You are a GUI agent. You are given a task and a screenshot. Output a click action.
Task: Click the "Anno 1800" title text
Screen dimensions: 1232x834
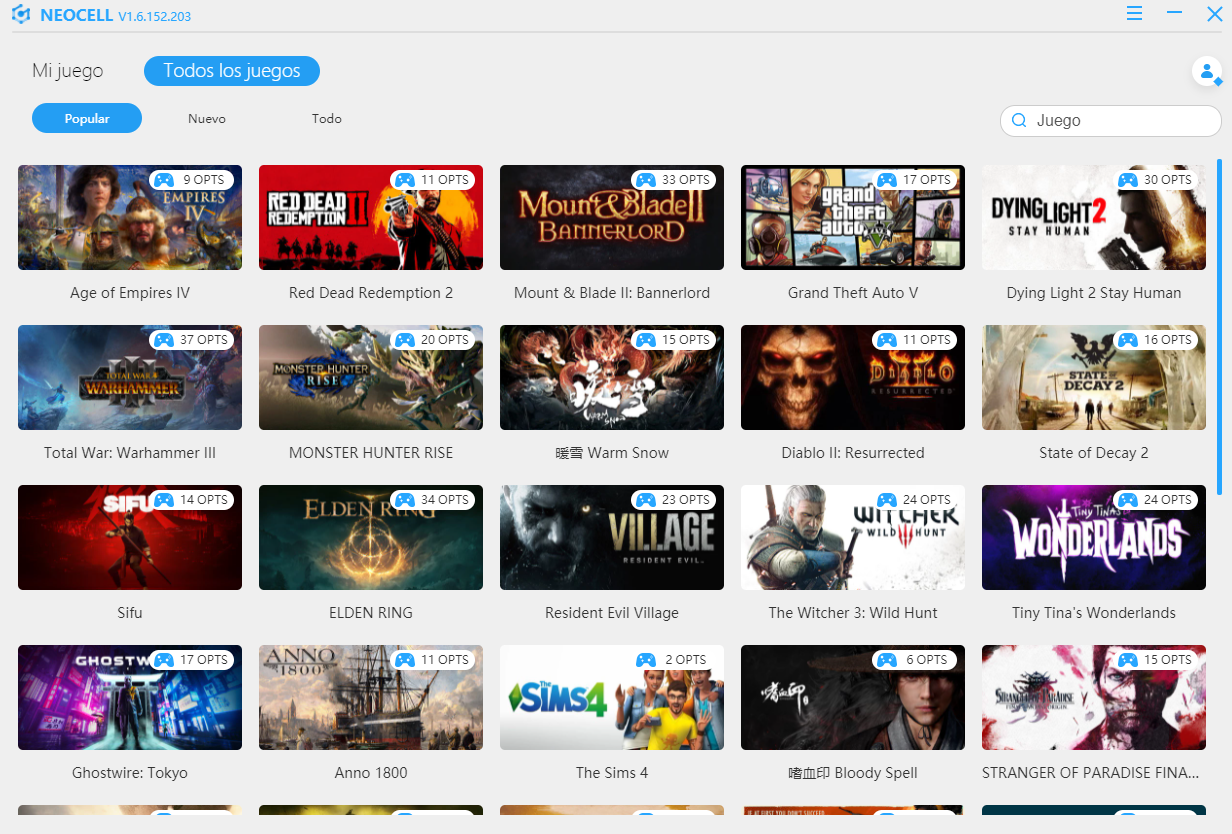click(x=371, y=773)
